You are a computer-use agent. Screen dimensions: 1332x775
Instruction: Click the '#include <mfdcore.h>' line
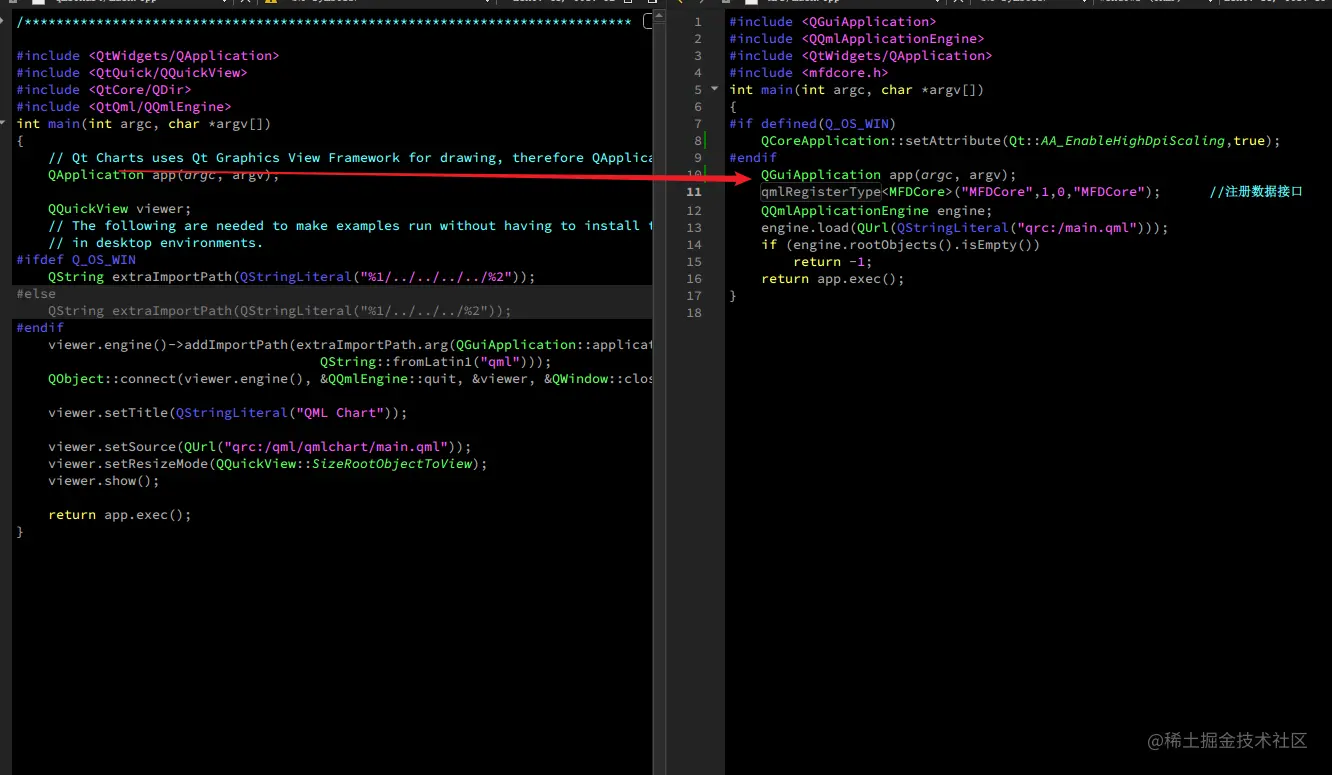(x=809, y=73)
